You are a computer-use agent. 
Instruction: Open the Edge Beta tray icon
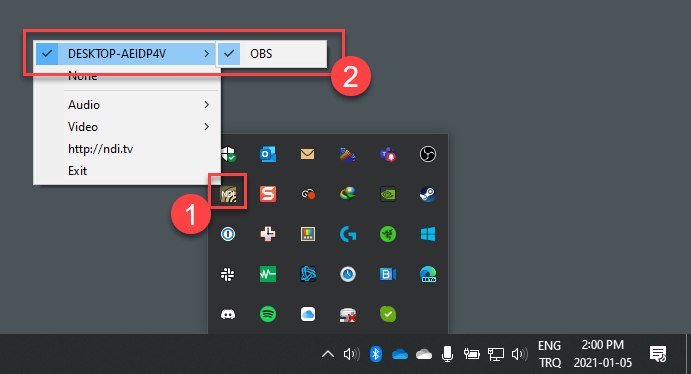pyautogui.click(x=427, y=274)
